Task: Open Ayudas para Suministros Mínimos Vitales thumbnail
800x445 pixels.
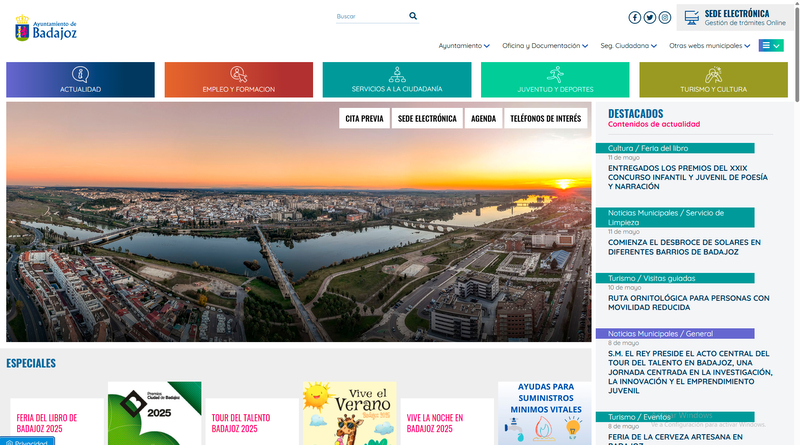Action: [x=544, y=413]
